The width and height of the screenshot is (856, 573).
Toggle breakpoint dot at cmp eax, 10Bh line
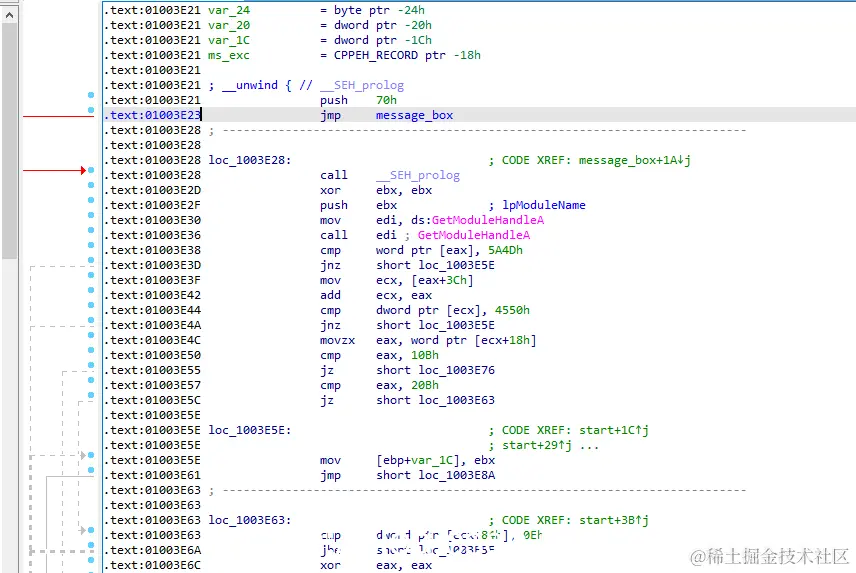tap(91, 350)
